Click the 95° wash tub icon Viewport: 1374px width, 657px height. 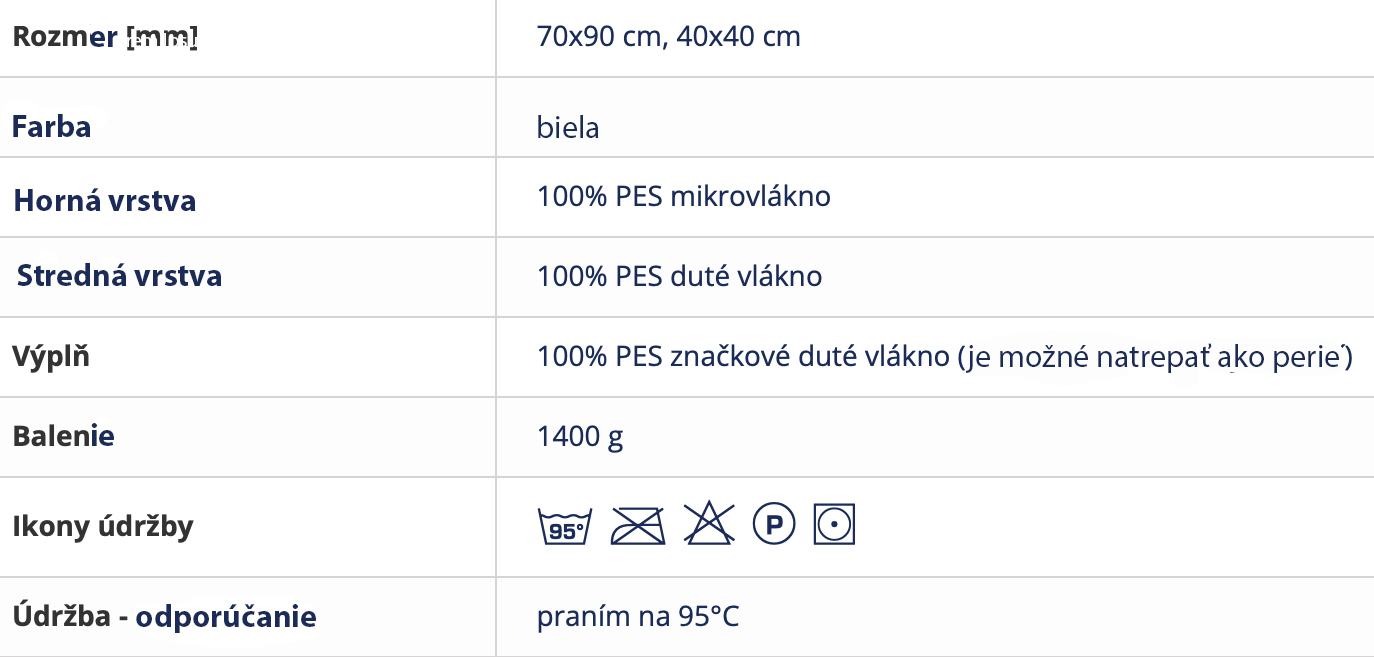click(x=565, y=524)
